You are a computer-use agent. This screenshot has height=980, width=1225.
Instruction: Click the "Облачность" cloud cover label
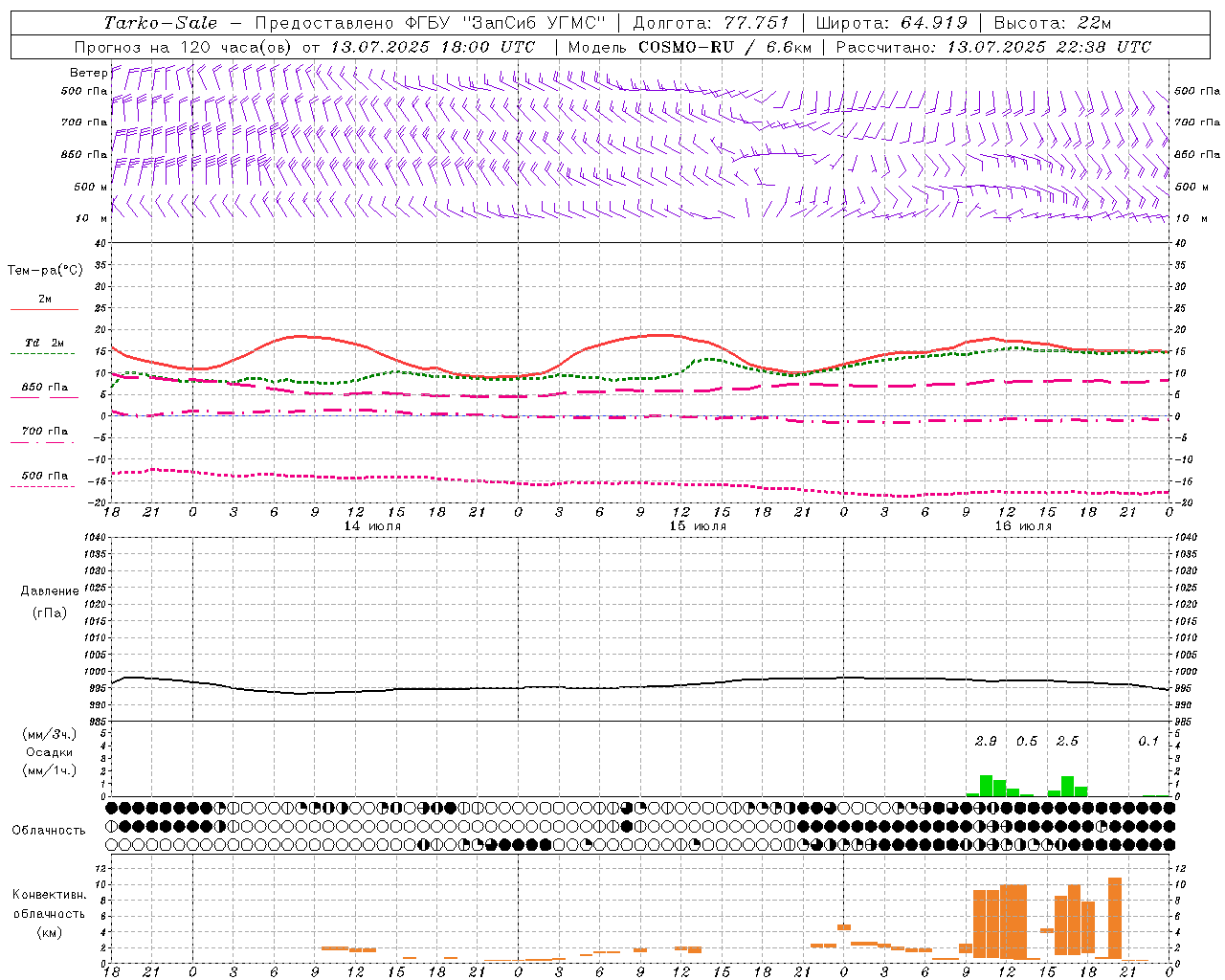49,831
